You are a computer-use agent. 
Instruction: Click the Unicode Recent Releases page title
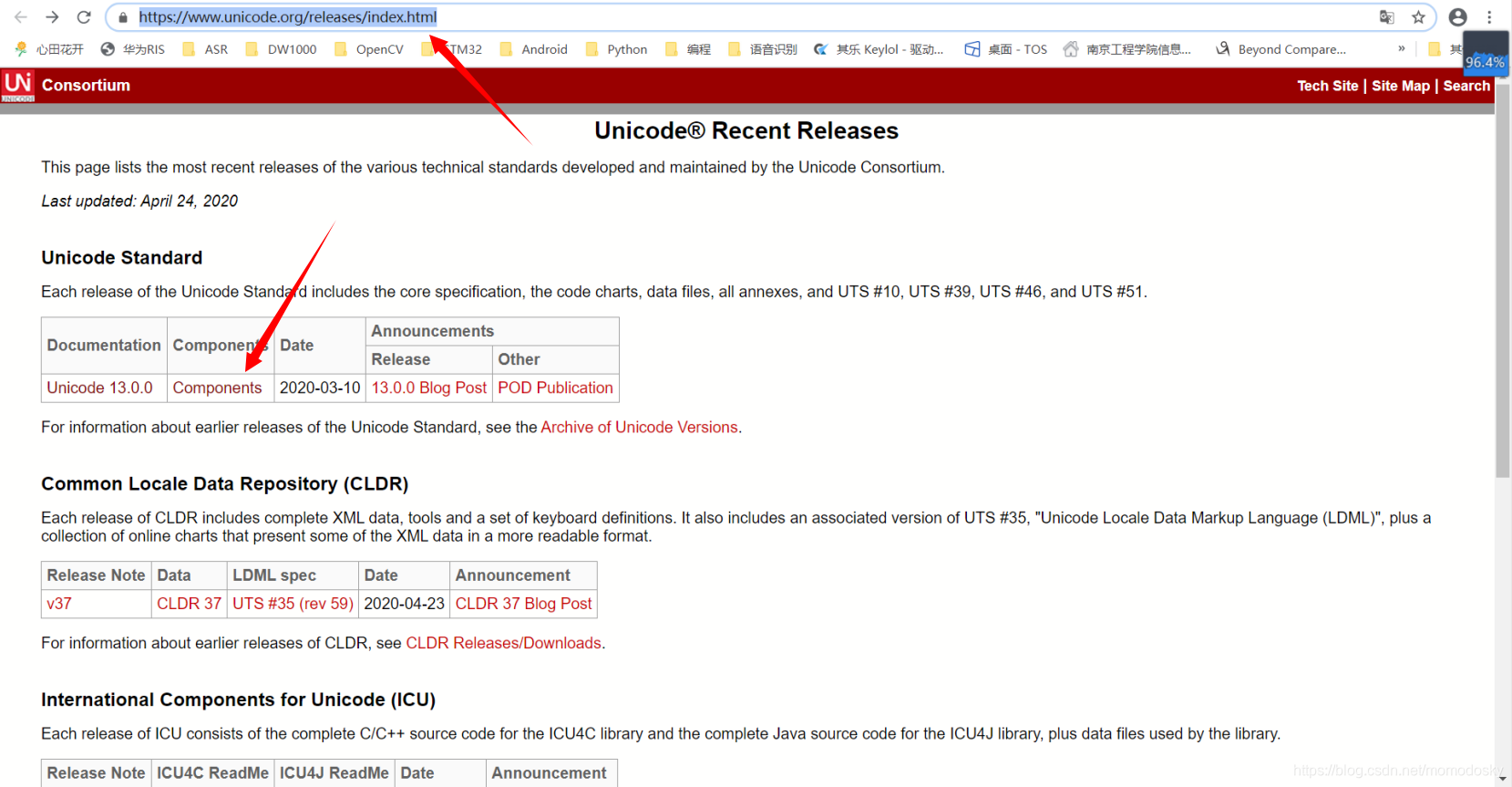(x=746, y=130)
